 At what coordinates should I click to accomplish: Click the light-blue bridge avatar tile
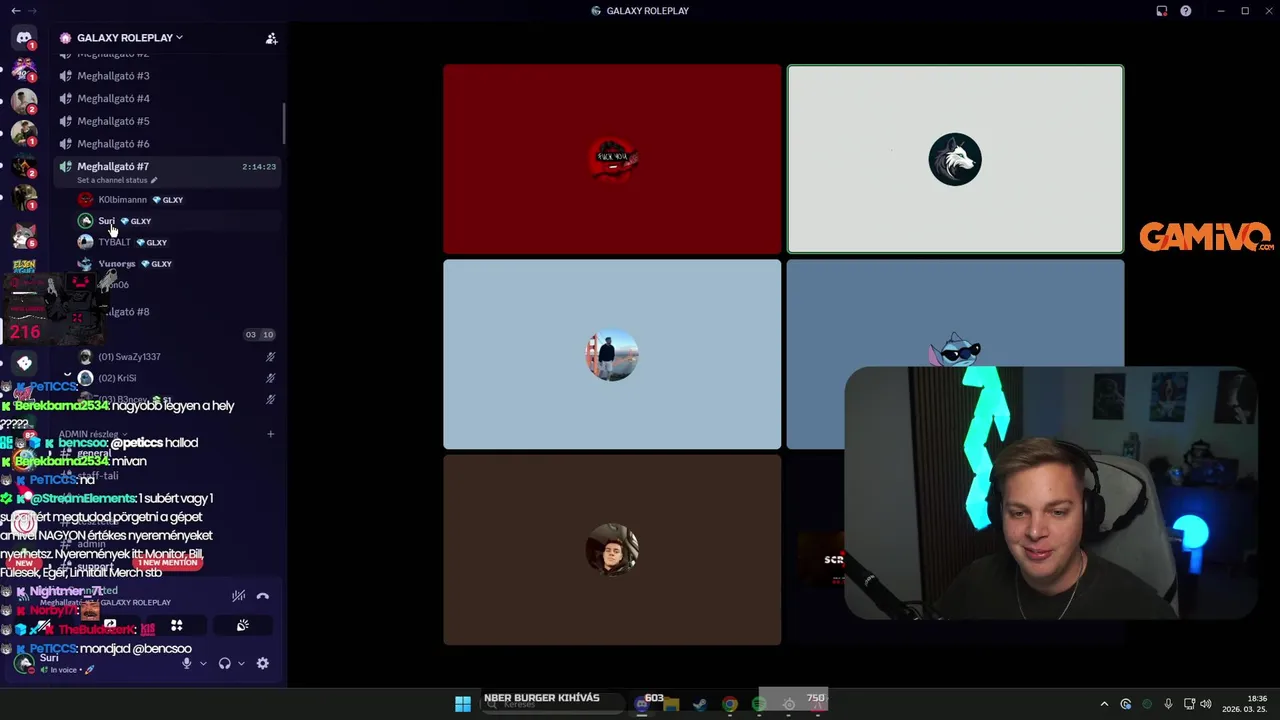coord(612,354)
